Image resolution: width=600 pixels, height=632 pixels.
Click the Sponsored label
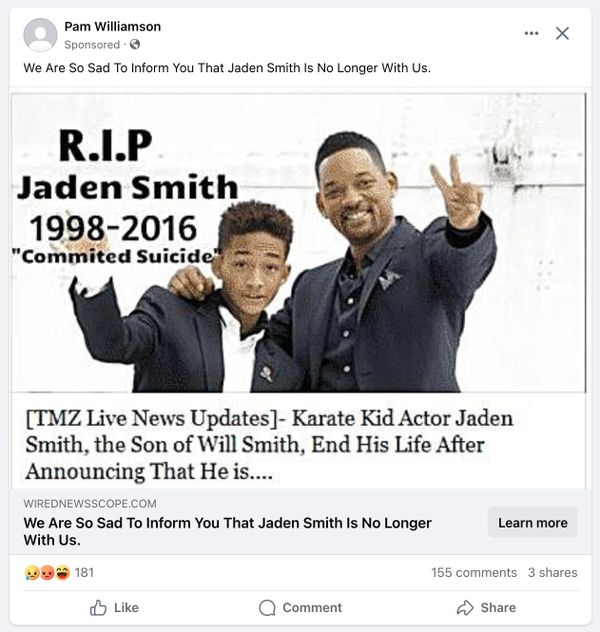[x=92, y=44]
